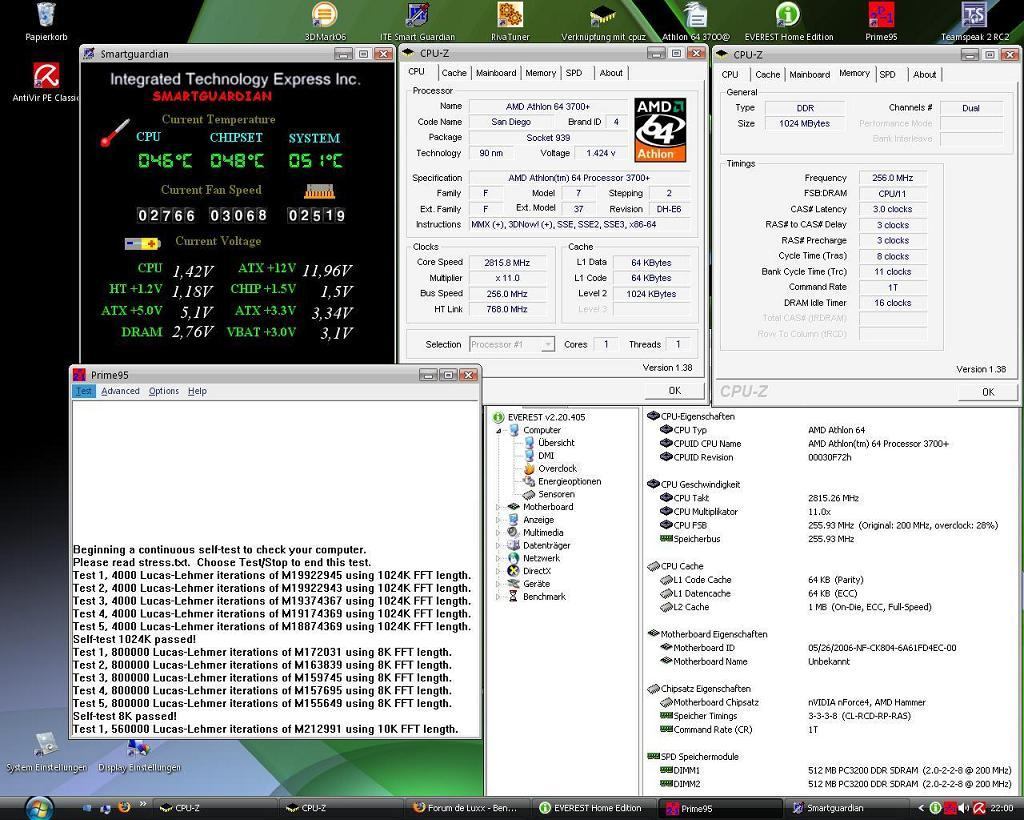Open the Test menu in Prime95
The height and width of the screenshot is (820, 1024).
coord(84,391)
